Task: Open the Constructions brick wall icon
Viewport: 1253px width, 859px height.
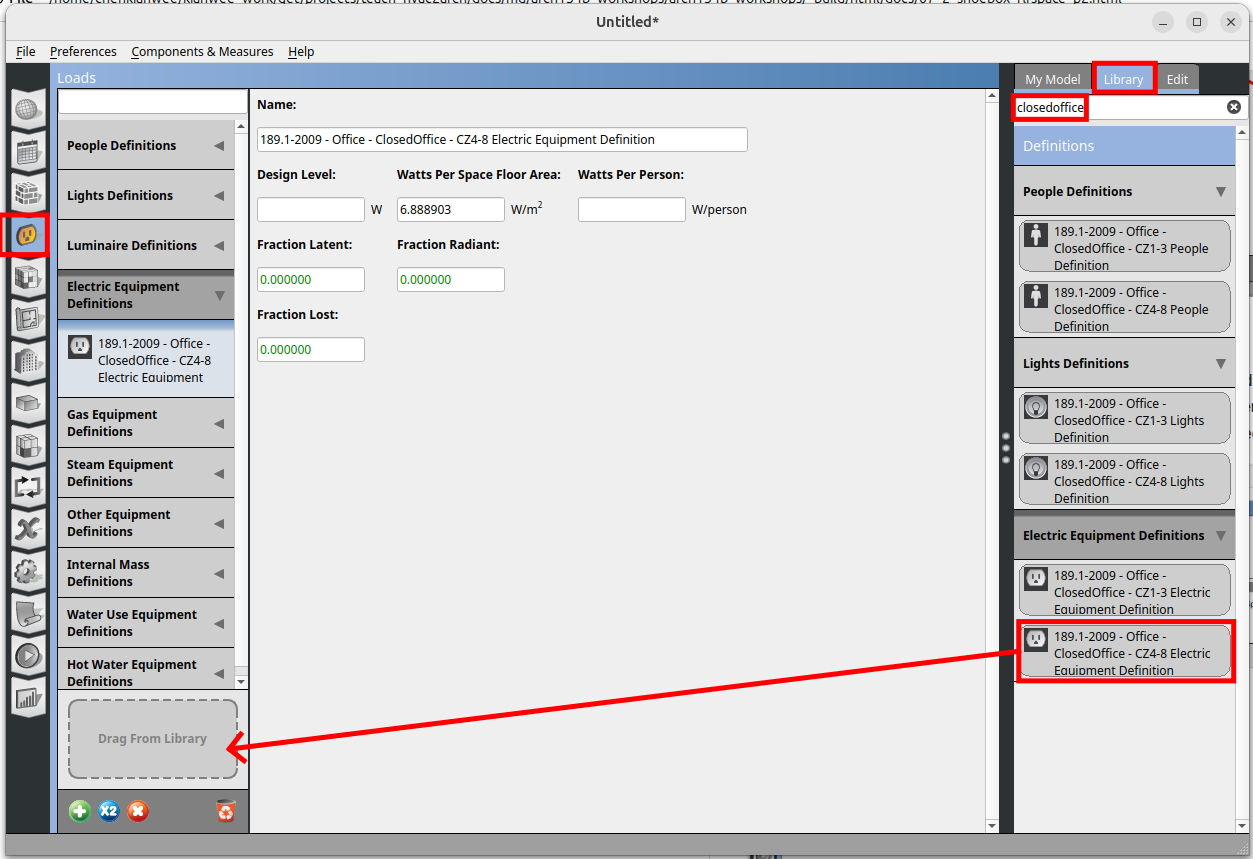Action: click(28, 193)
